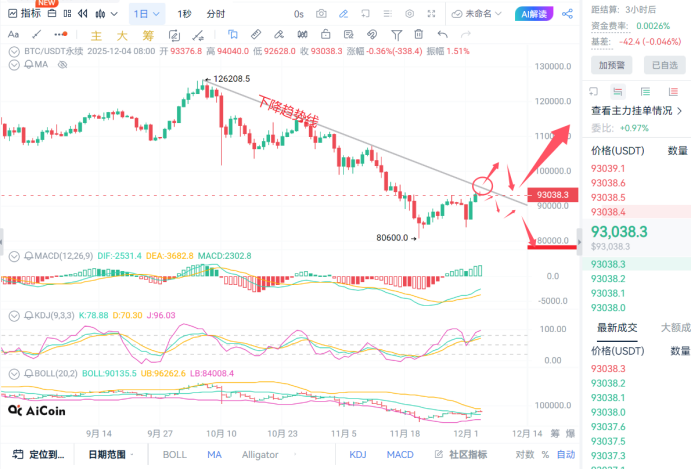The image size is (692, 470).
Task: Click the share icon next to AI解读
Action: tap(568, 14)
